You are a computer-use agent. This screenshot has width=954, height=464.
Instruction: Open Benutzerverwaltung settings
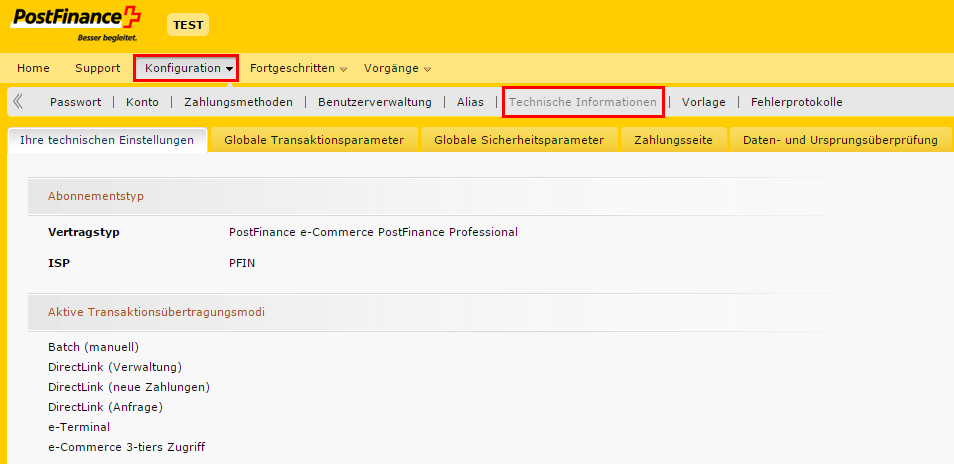[x=374, y=102]
